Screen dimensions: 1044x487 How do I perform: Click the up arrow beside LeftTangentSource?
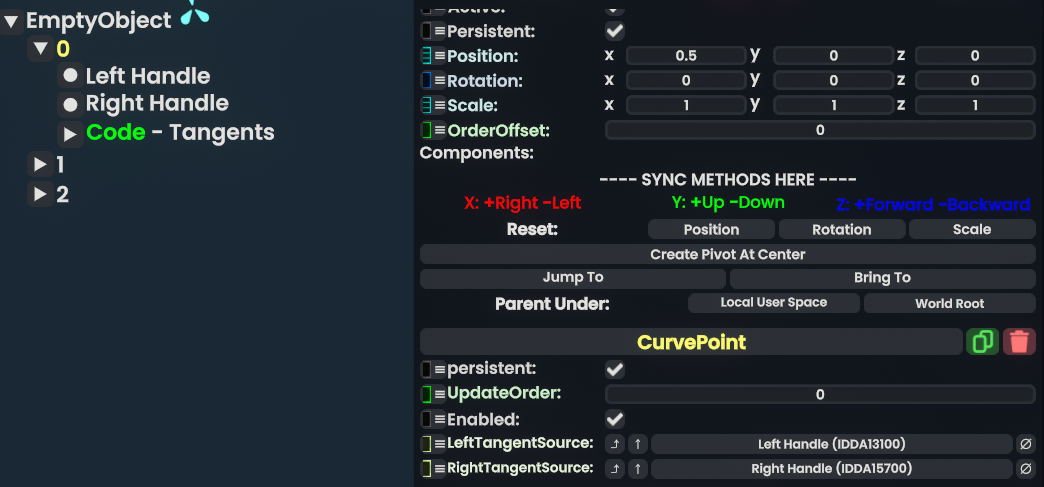pos(637,444)
